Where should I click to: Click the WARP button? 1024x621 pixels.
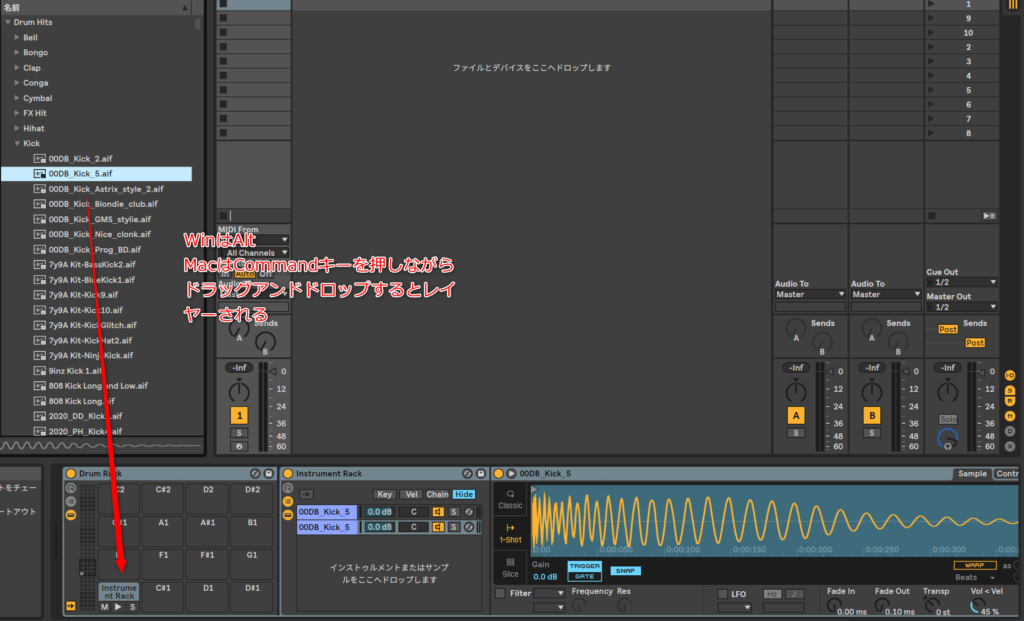tap(973, 565)
